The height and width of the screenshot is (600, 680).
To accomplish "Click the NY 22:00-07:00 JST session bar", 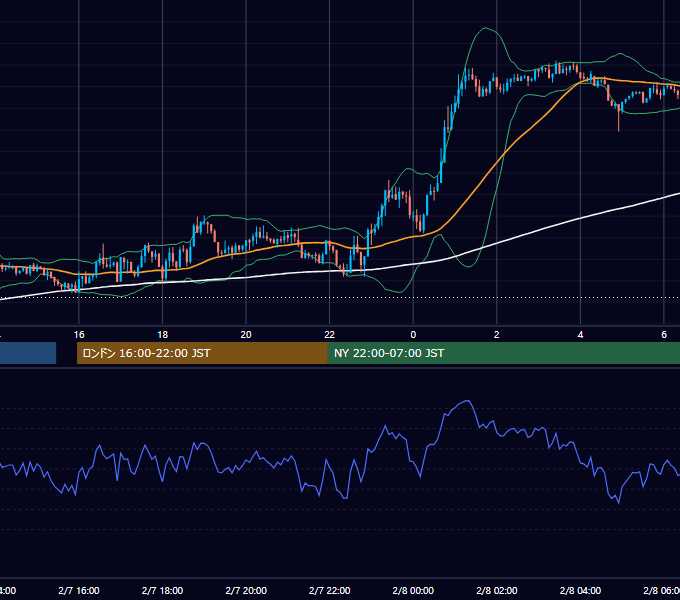I will tap(503, 353).
